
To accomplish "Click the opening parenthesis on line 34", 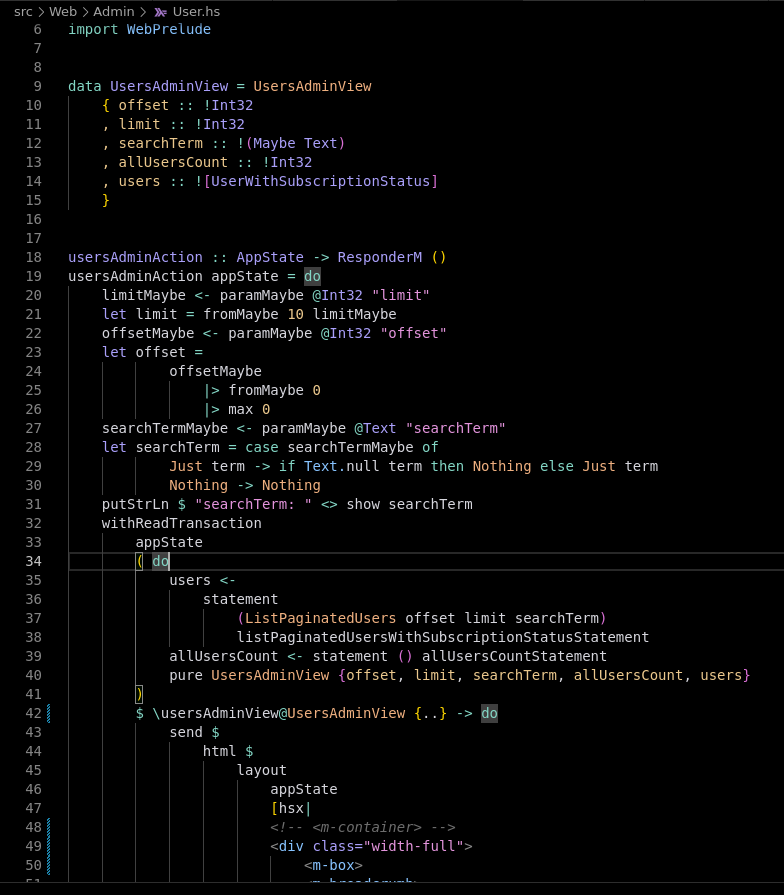I will [x=139, y=561].
